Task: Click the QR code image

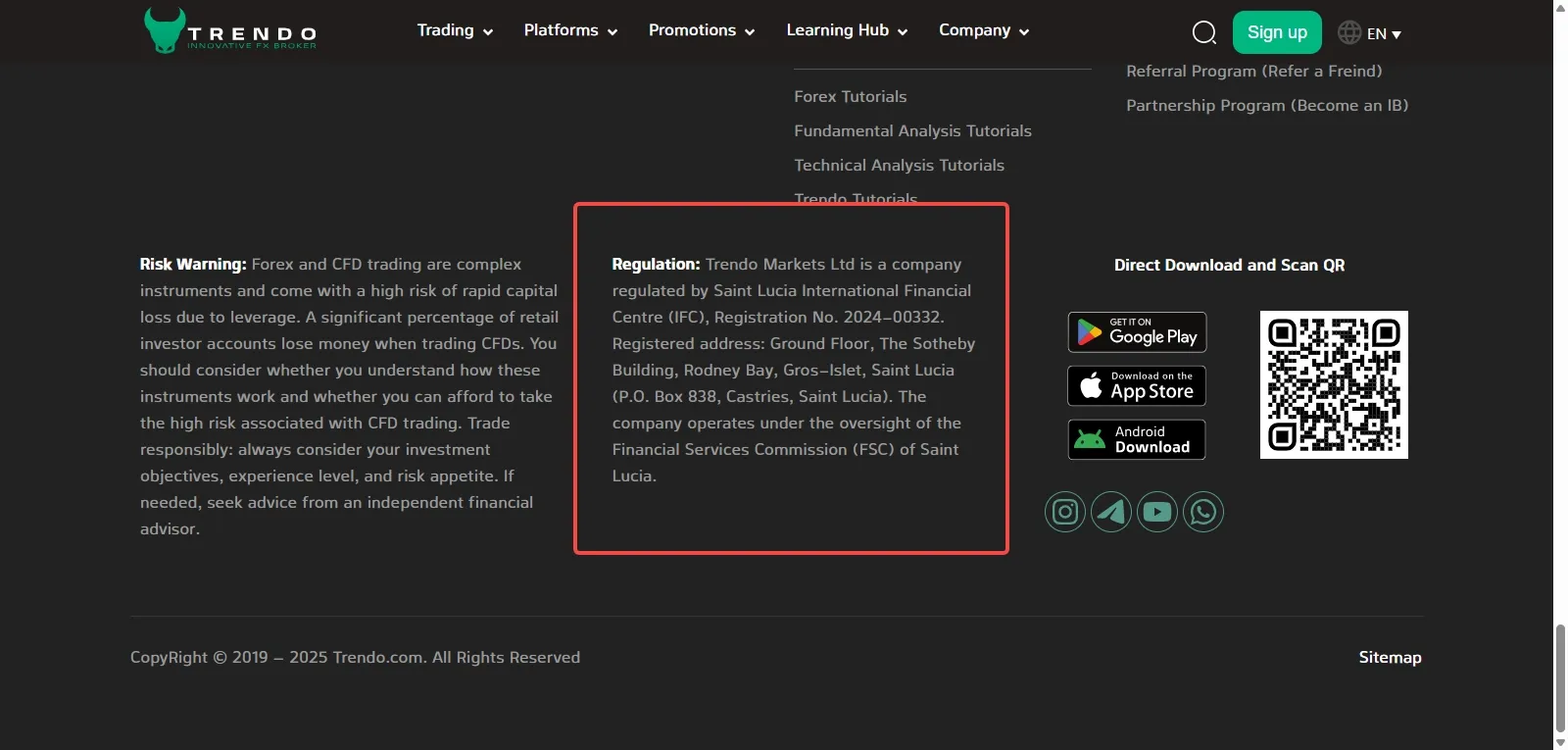Action: click(x=1334, y=384)
